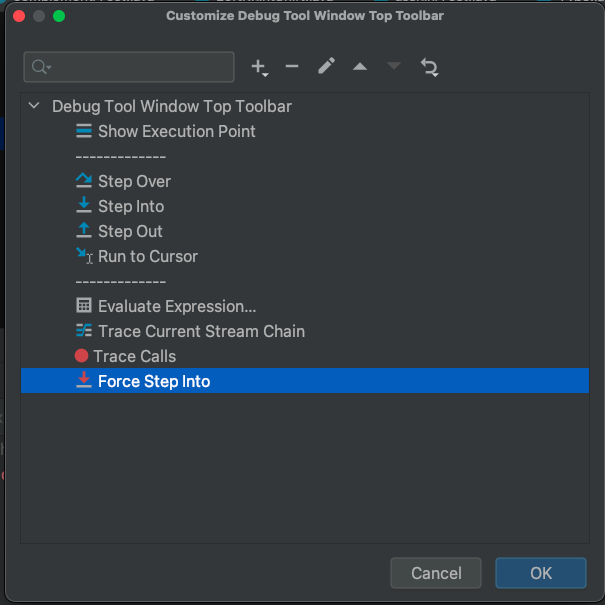This screenshot has height=605, width=605.
Task: Click the move down arrow icon
Action: tap(394, 66)
